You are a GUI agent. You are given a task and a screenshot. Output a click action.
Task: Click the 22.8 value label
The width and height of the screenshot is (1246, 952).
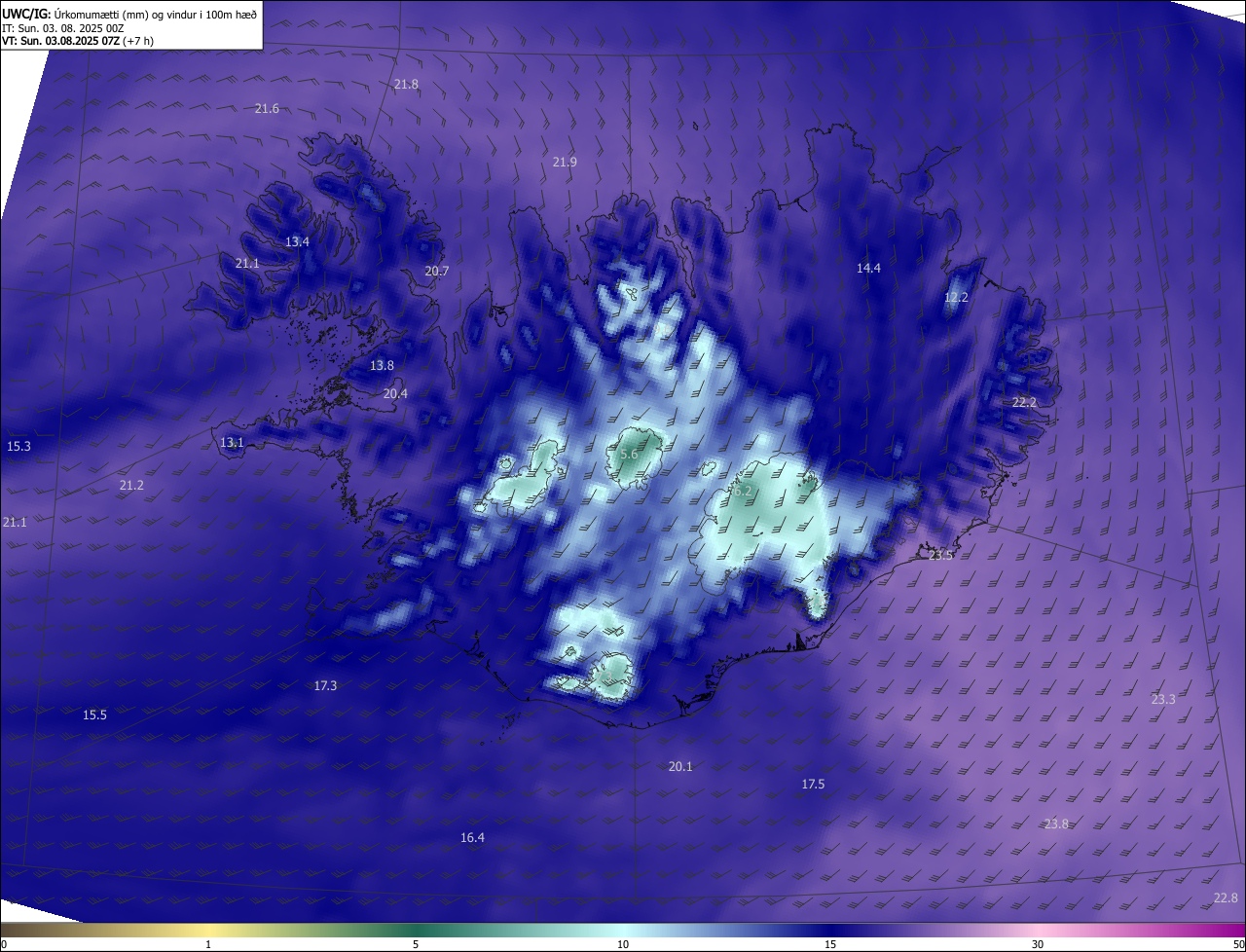coord(1226,898)
